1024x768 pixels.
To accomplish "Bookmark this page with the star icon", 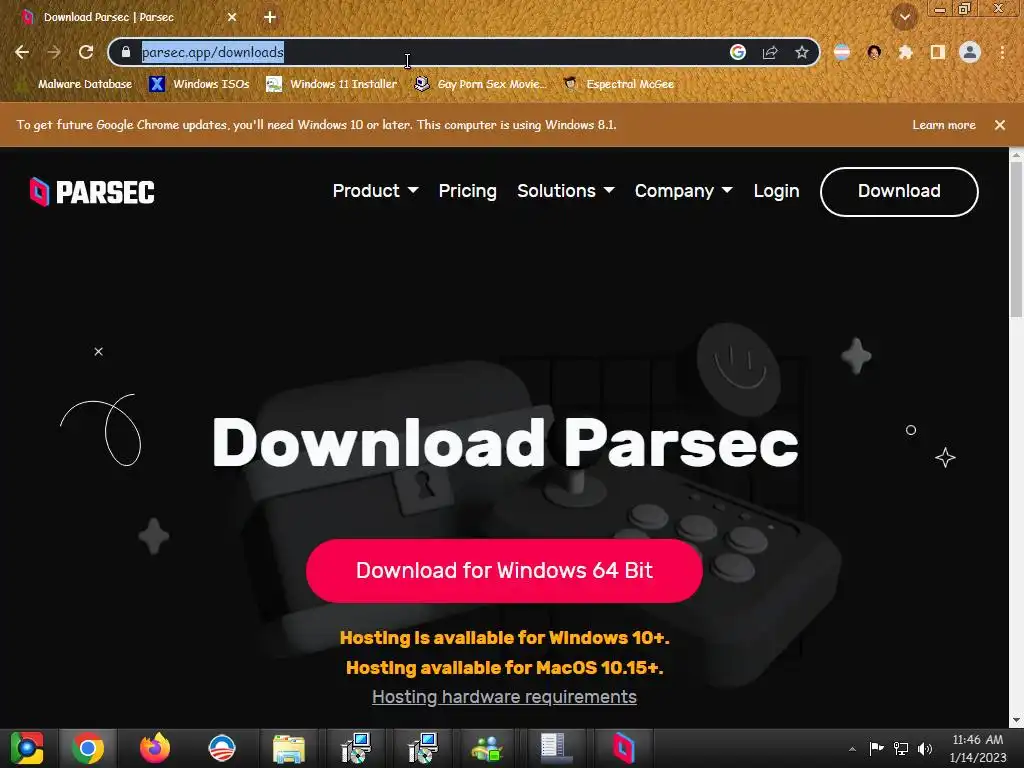I will (802, 52).
